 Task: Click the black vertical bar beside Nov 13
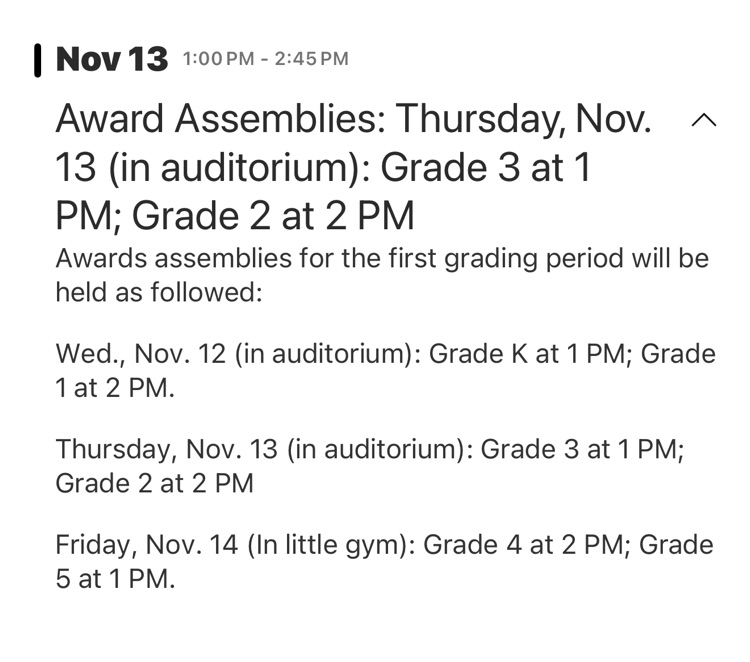point(37,59)
